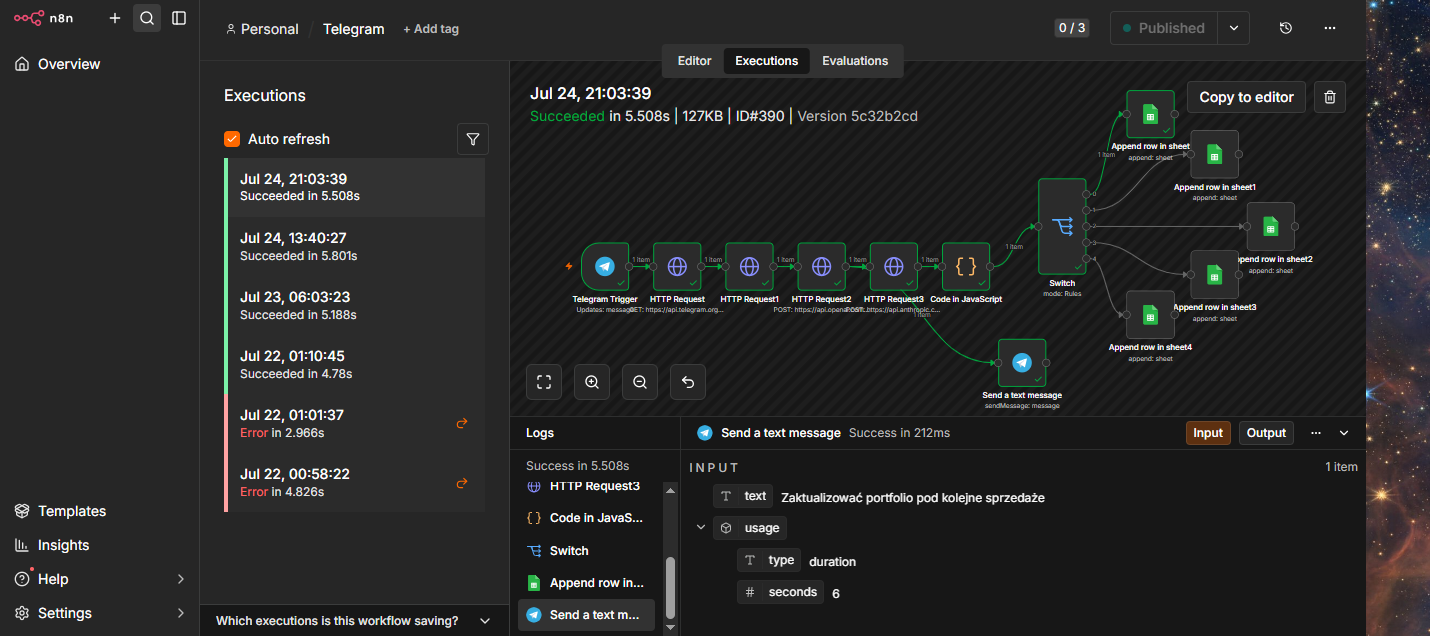This screenshot has height=636, width=1430.
Task: Fit the workflow view to screen
Action: pyautogui.click(x=544, y=382)
